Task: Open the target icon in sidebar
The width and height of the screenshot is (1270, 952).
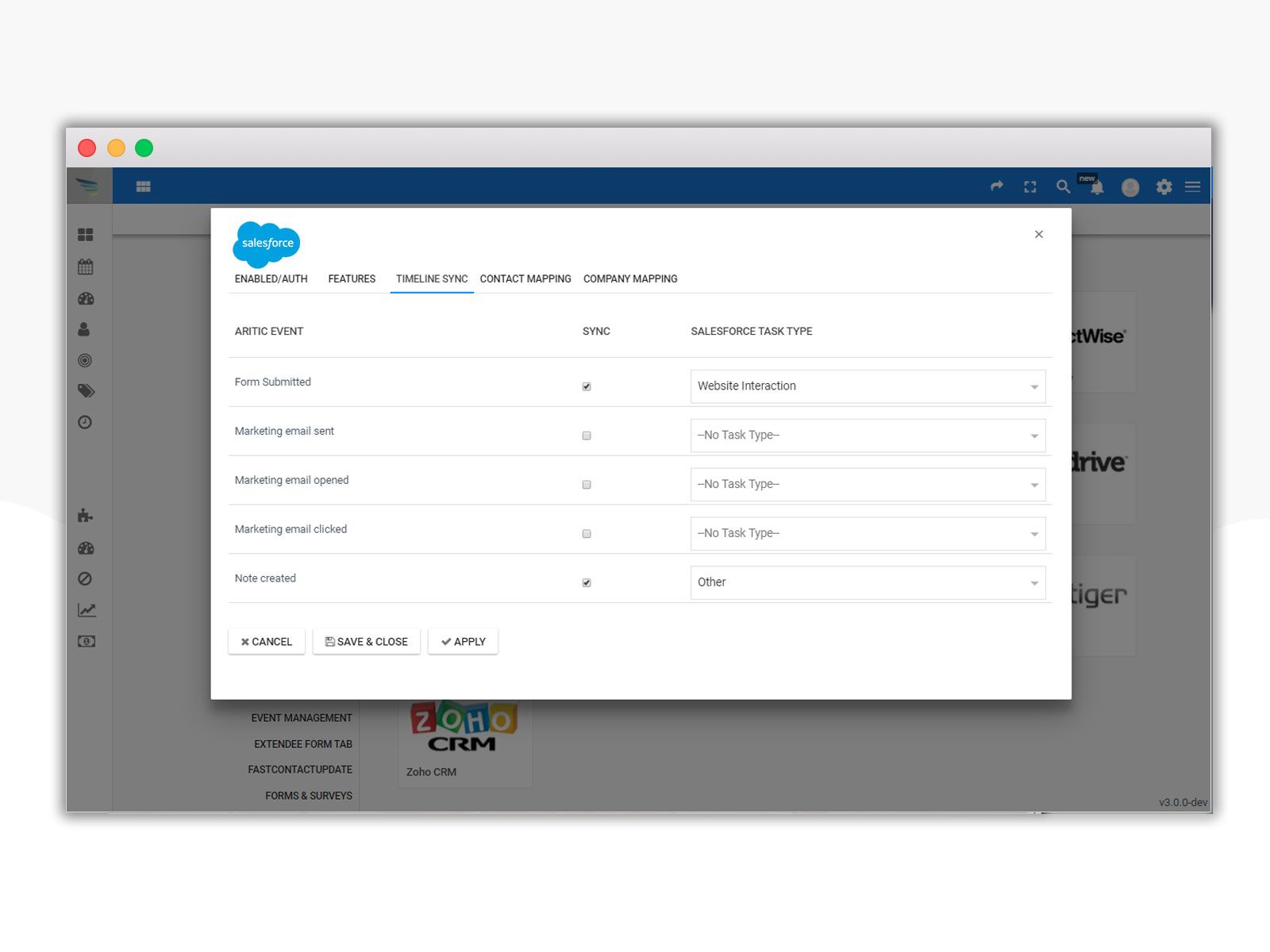Action: click(x=85, y=360)
